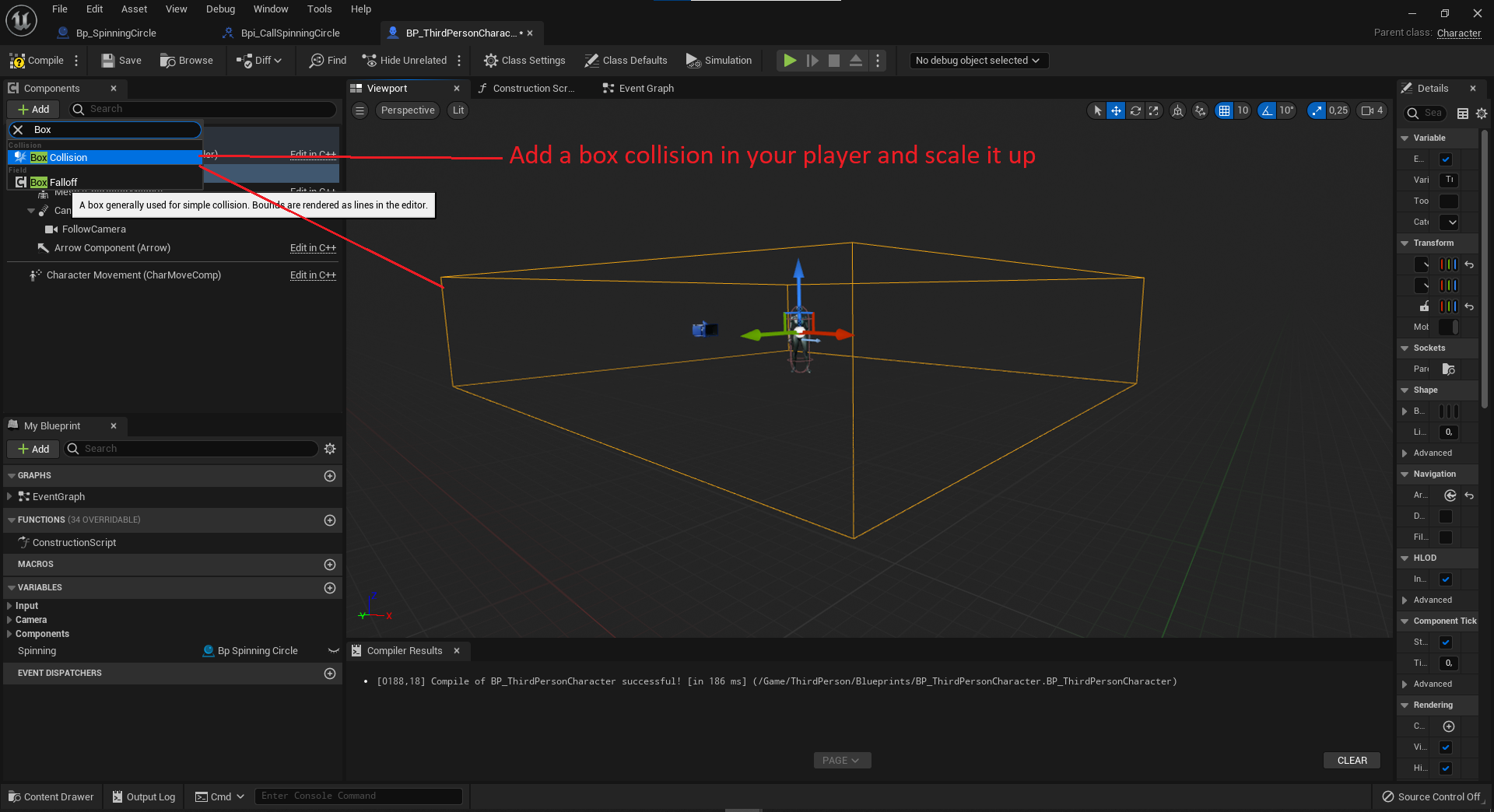Collapse the Transform section
The width and height of the screenshot is (1494, 812).
[x=1405, y=243]
